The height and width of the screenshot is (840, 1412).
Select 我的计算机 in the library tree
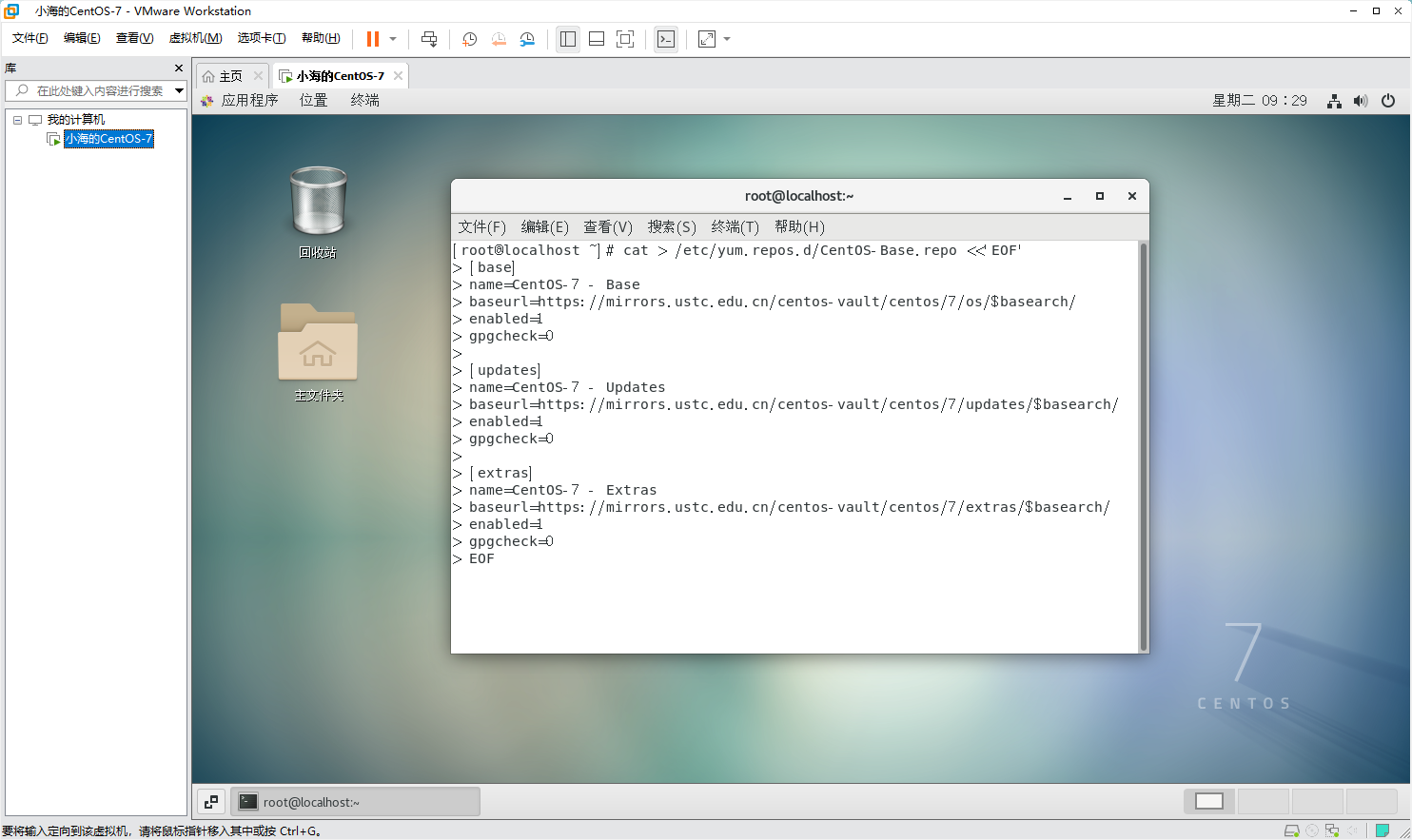[x=76, y=120]
